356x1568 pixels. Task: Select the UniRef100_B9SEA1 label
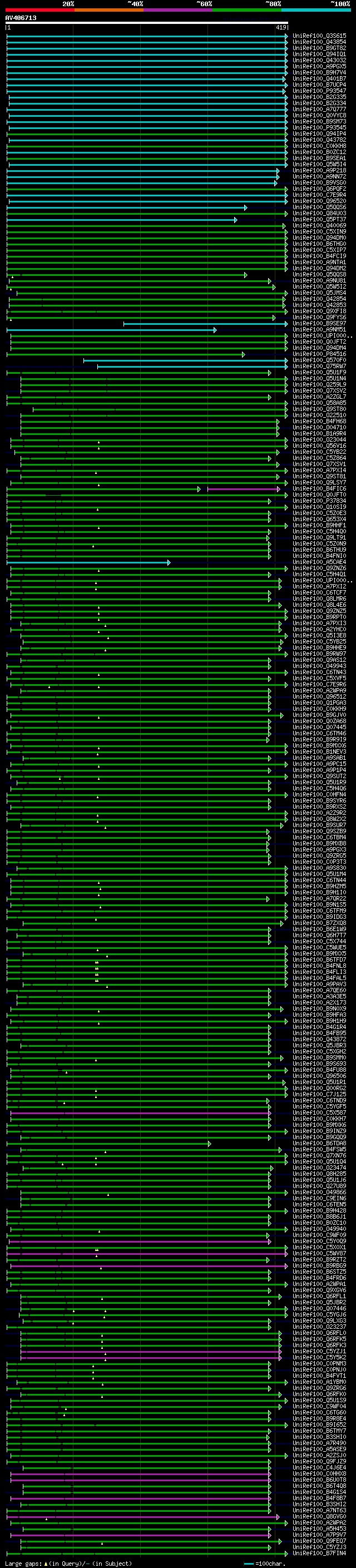click(x=319, y=159)
